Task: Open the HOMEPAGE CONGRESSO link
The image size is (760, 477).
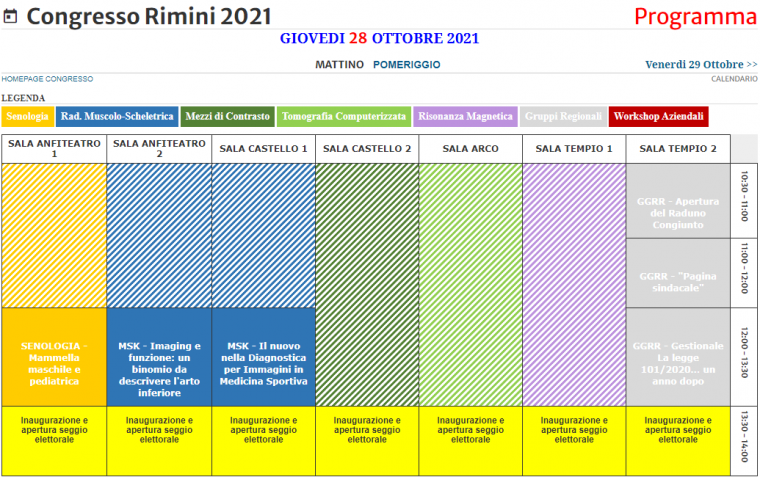Action: (47, 79)
